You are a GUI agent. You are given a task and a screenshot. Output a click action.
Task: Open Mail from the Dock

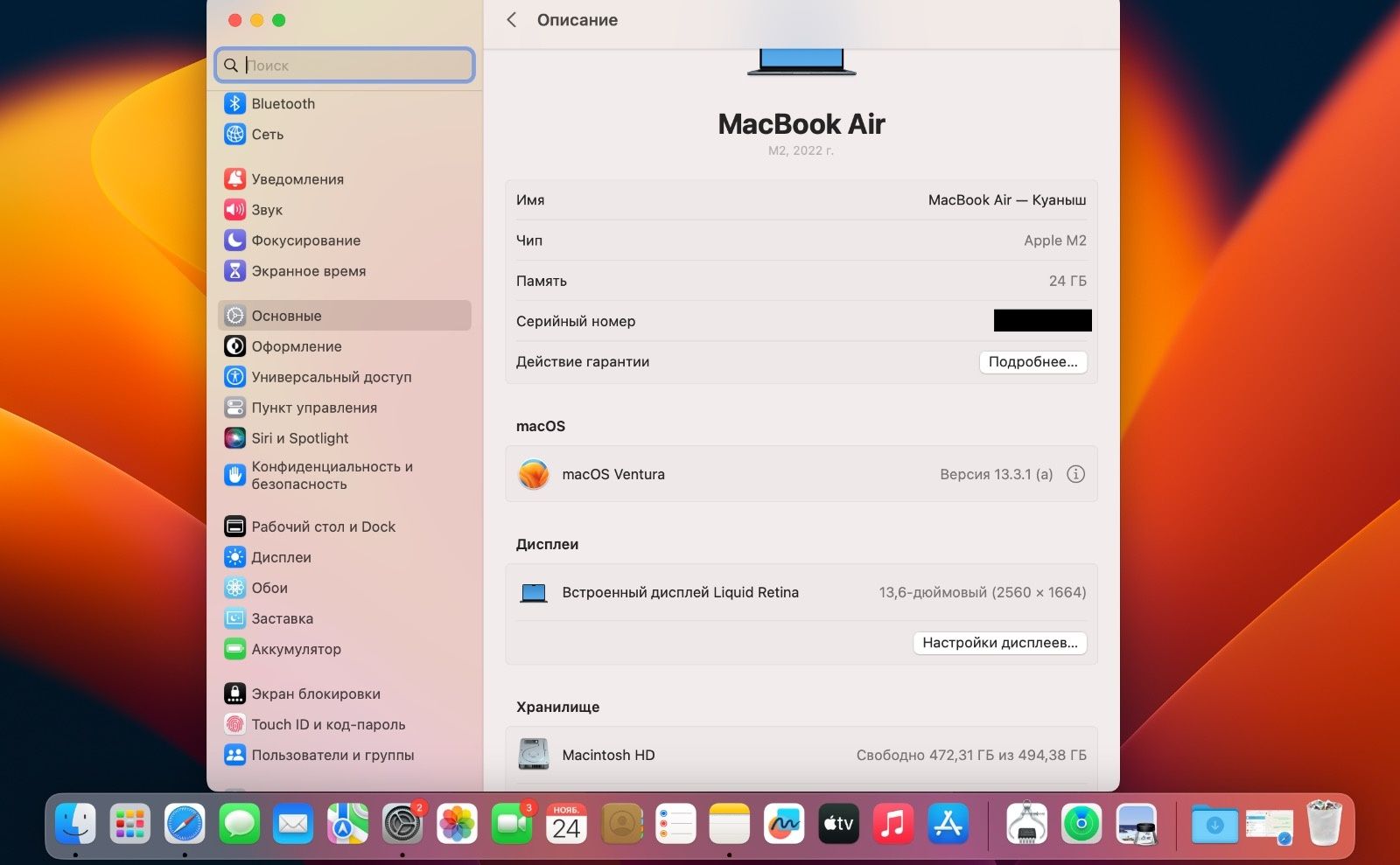click(x=293, y=823)
